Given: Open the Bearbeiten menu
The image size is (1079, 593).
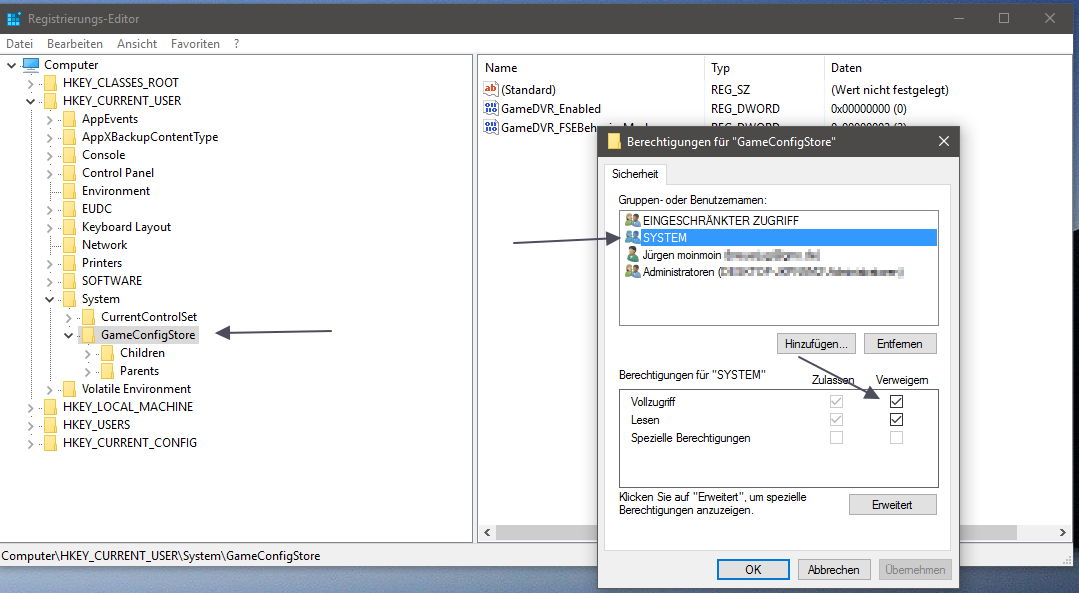Looking at the screenshot, I should (x=75, y=44).
